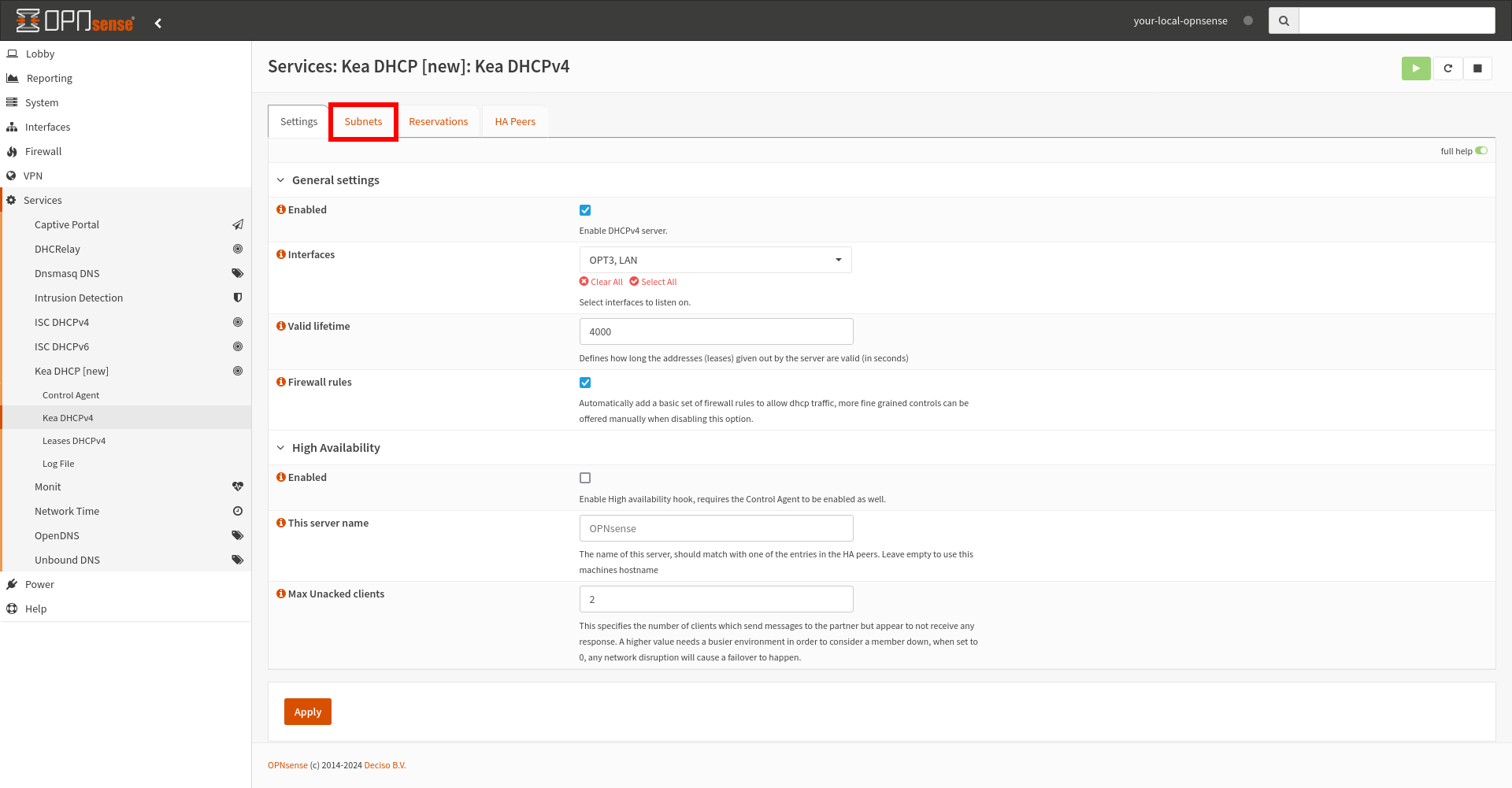Screen dimensions: 1512x788
Task: Expand the System menu
Action: click(x=126, y=102)
